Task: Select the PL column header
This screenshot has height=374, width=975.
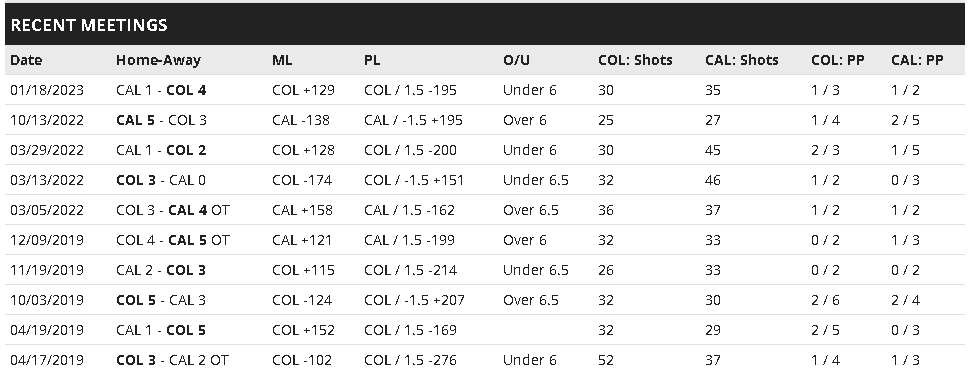Action: click(x=372, y=60)
